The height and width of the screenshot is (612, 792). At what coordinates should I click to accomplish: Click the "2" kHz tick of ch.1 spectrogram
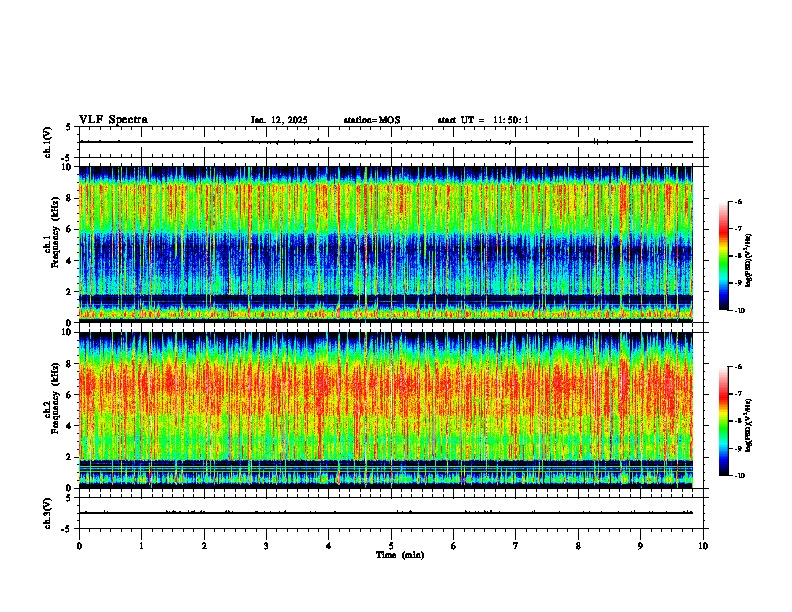(70, 292)
